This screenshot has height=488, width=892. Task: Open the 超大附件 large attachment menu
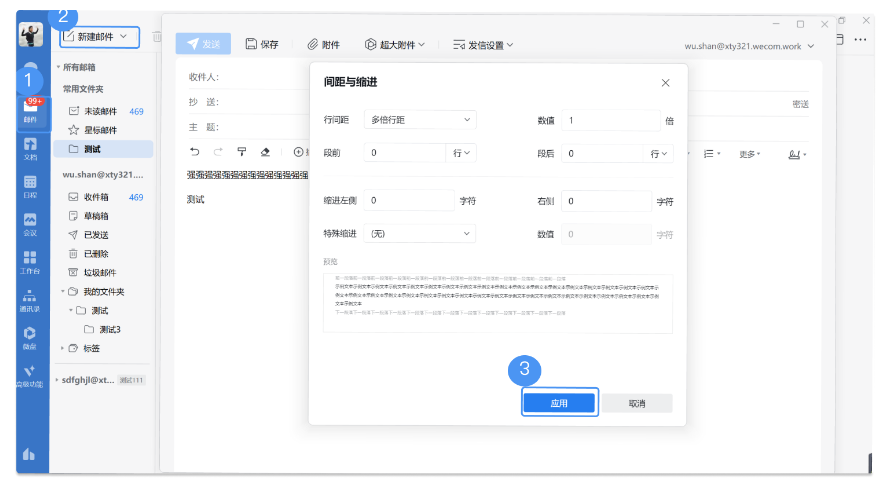pos(395,44)
